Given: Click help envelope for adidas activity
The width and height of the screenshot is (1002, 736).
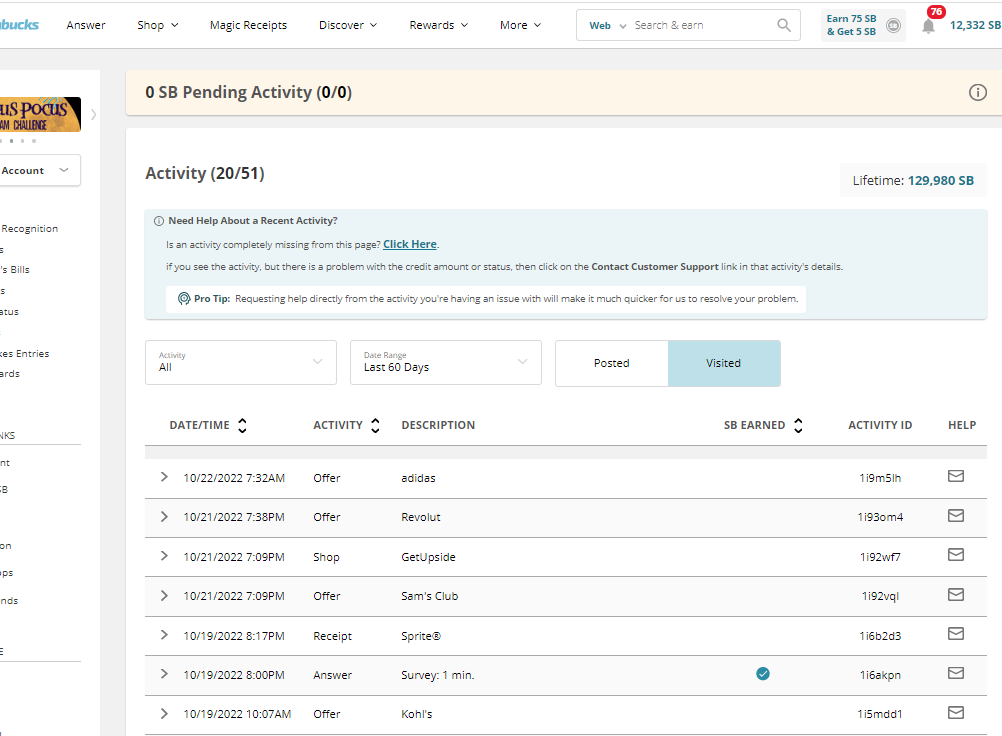Looking at the screenshot, I should [x=955, y=477].
